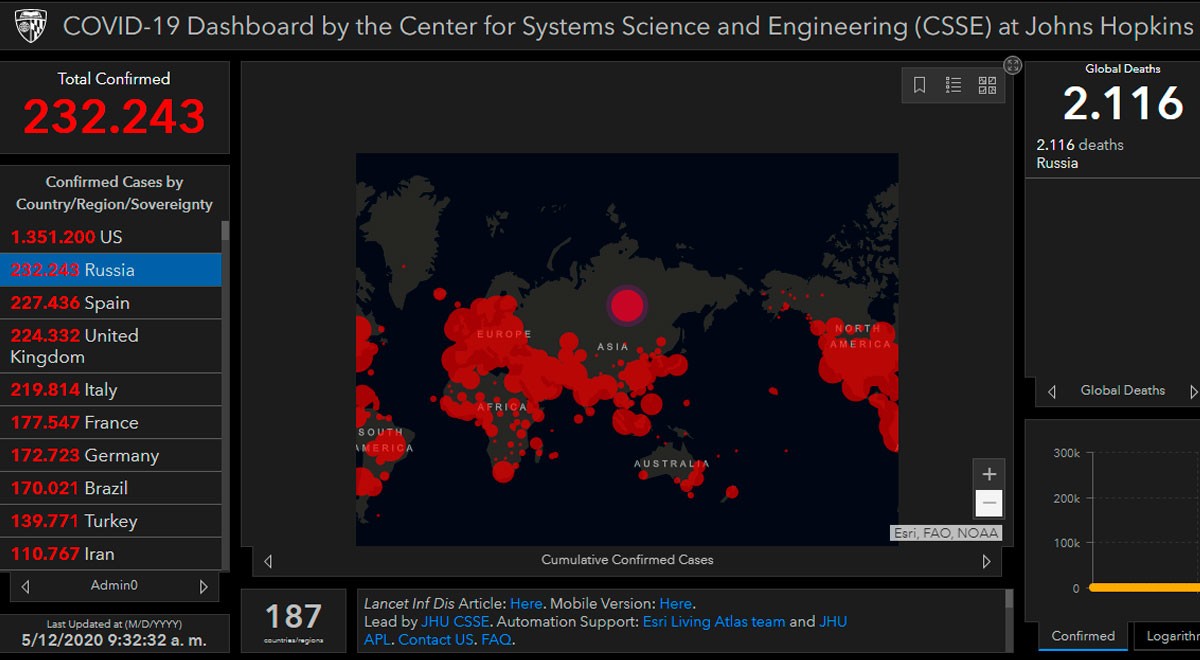
Task: Click the highlighted Russia circle on map
Action: point(627,305)
